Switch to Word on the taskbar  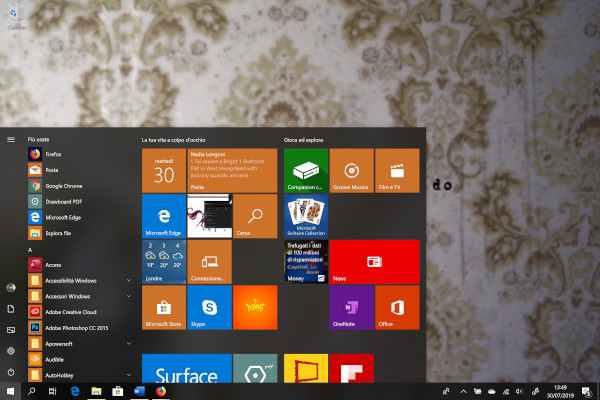(x=139, y=391)
